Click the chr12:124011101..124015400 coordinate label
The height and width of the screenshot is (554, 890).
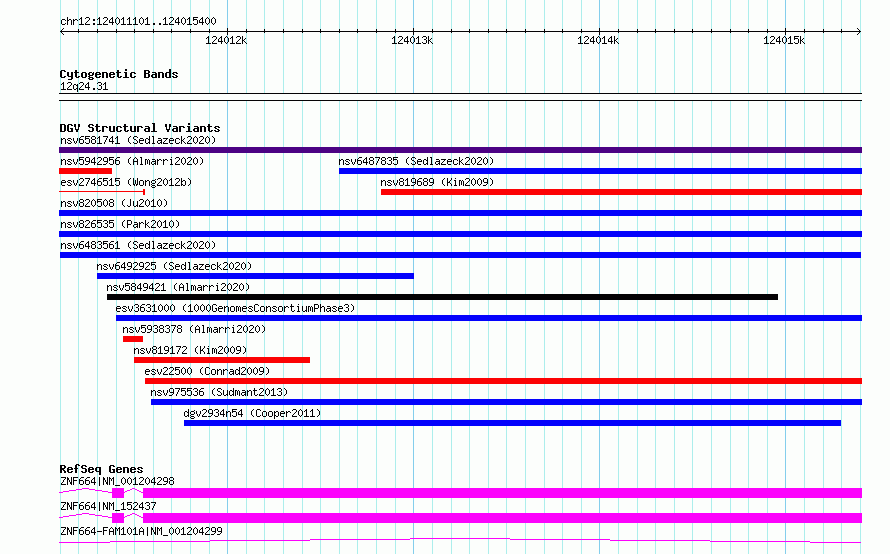138,22
